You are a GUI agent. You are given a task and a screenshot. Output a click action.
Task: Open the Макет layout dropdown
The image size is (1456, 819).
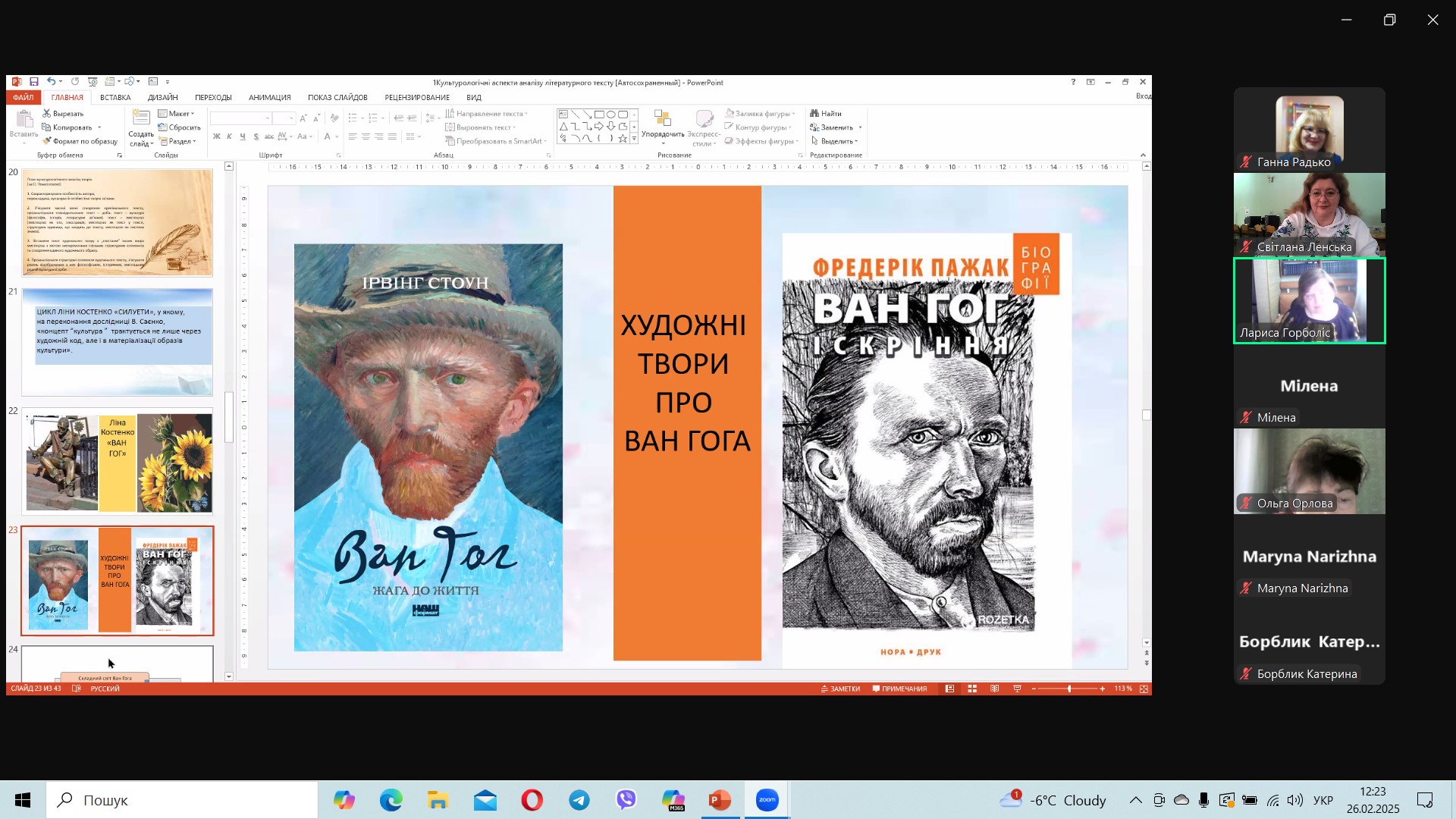coord(176,114)
